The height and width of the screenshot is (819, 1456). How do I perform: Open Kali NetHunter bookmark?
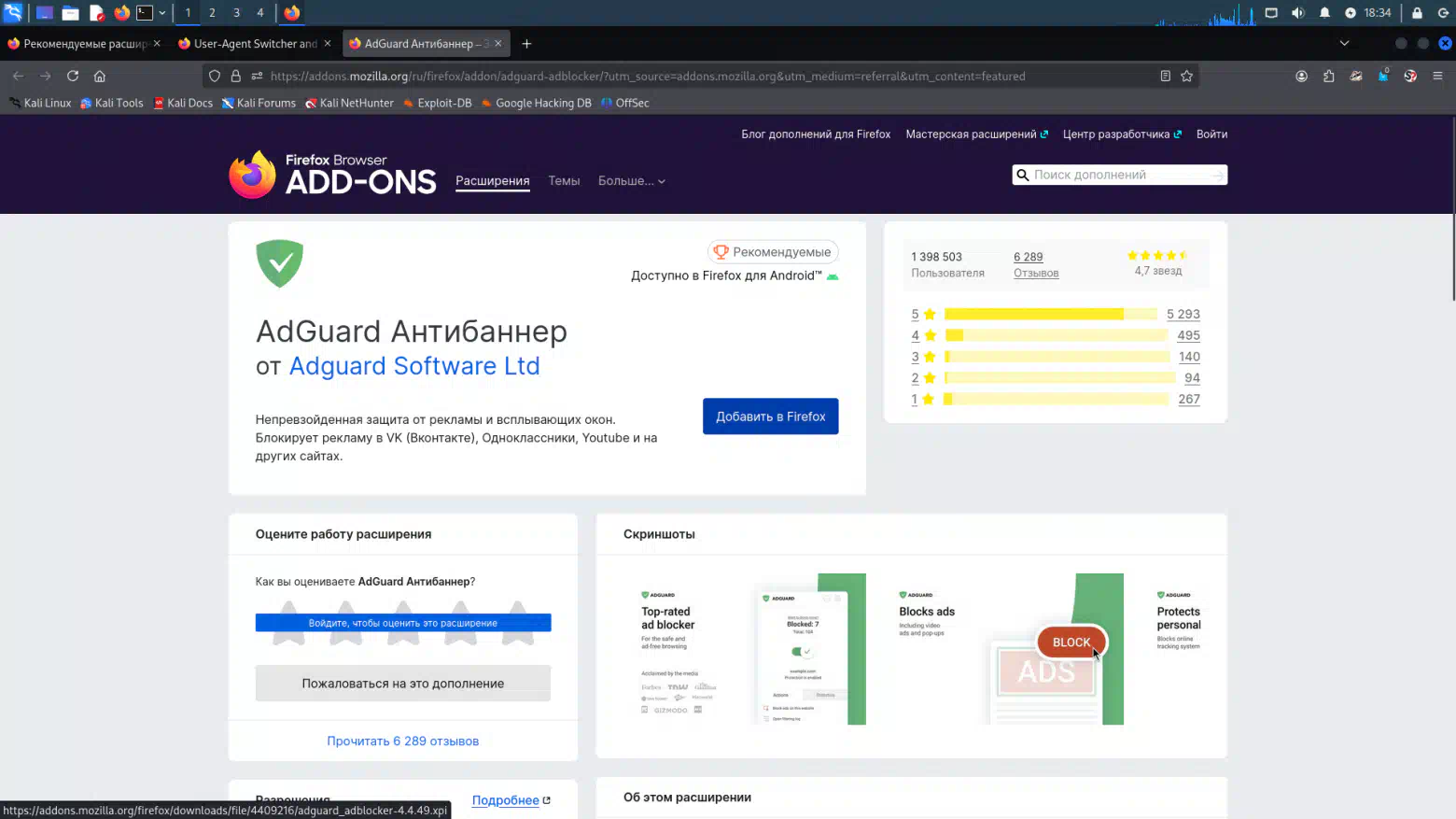click(x=350, y=103)
